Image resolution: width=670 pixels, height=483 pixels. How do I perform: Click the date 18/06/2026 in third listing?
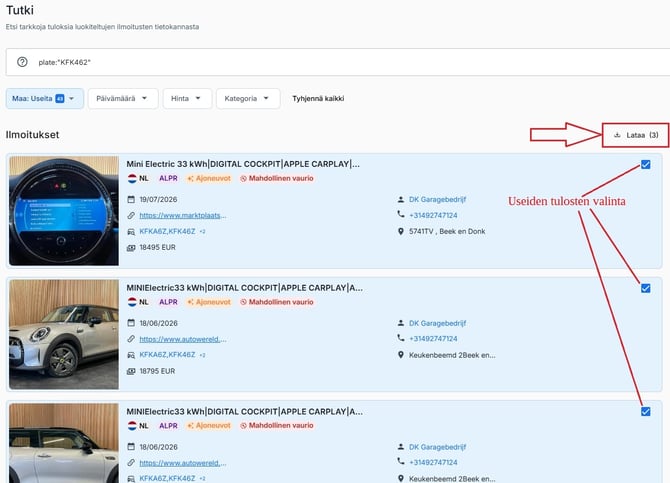pyautogui.click(x=159, y=447)
